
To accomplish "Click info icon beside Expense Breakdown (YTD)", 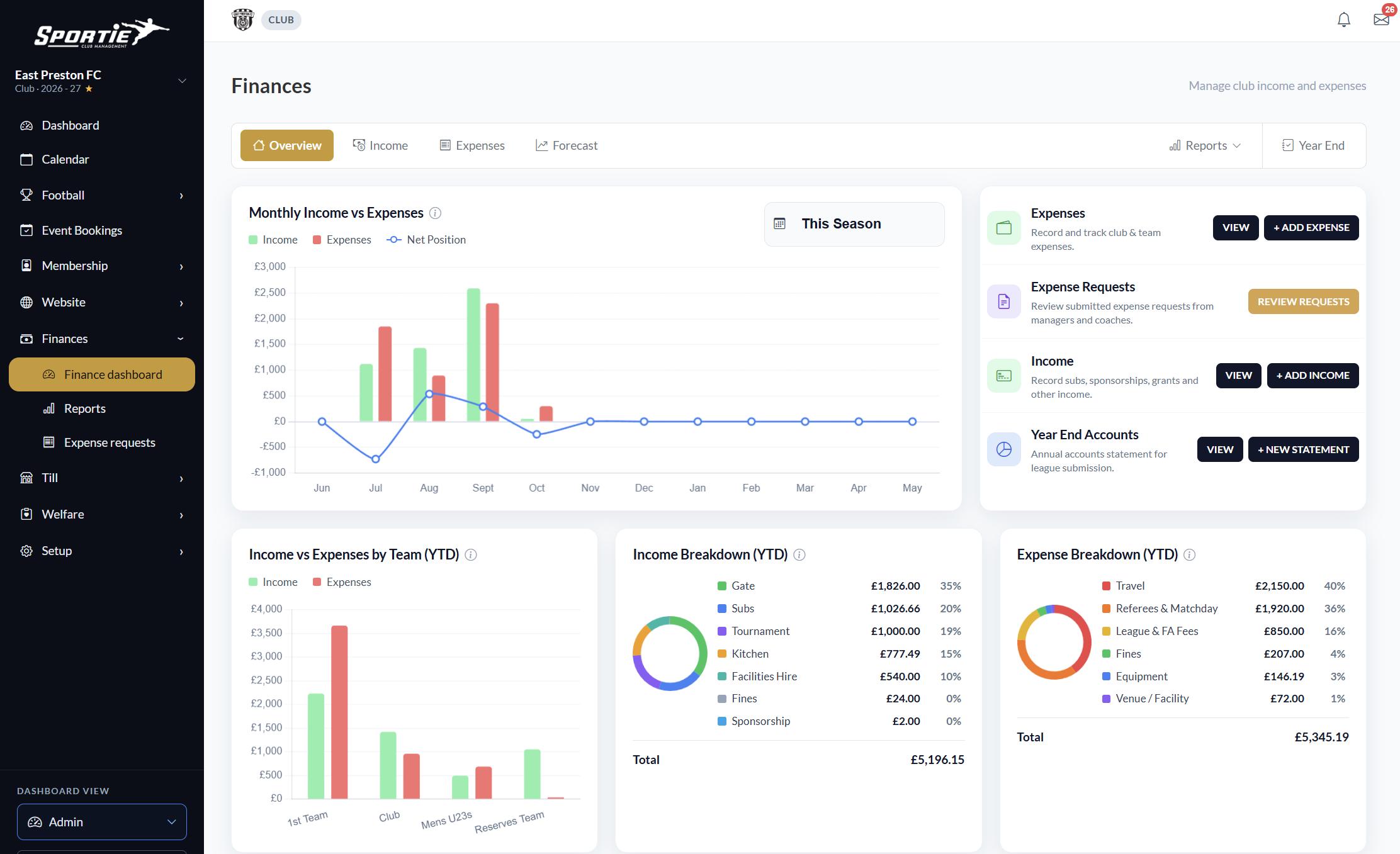I will tap(1190, 555).
